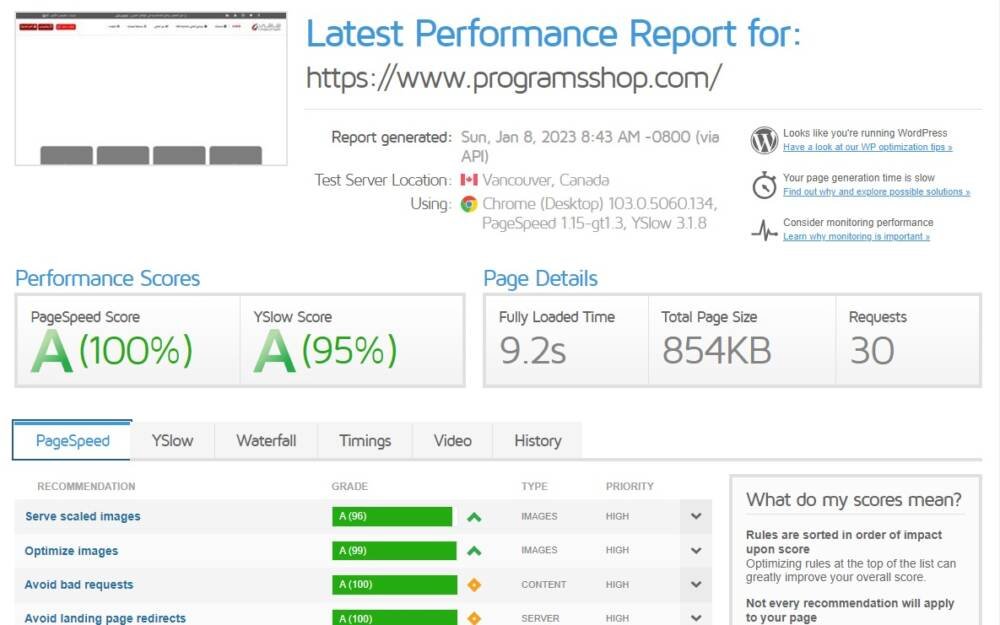Click the Chrome browser icon
Screen dimensions: 1000x625
(469, 204)
